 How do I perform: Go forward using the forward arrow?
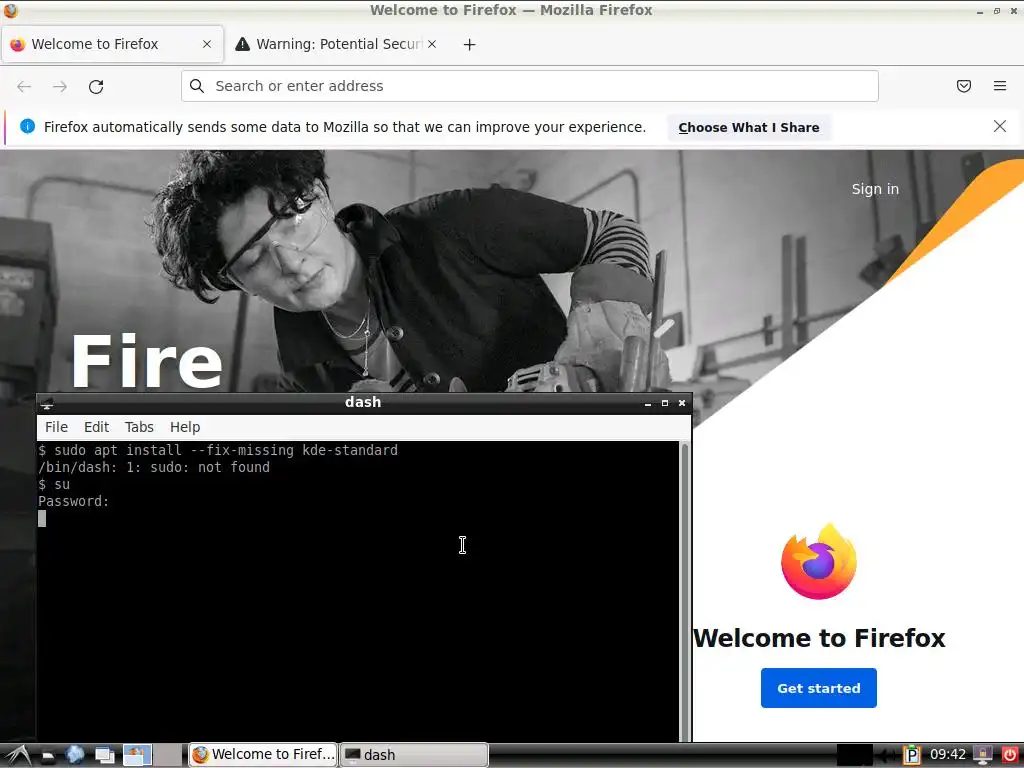point(60,86)
